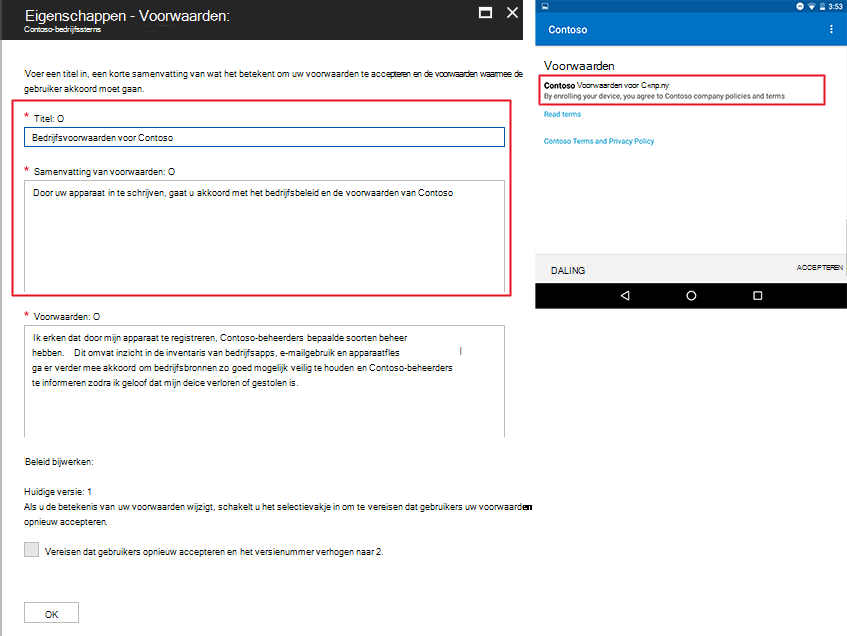Click the Contoso-bedrijfsterms subtitle
Viewport: 847px width, 636px height.
[x=62, y=29]
